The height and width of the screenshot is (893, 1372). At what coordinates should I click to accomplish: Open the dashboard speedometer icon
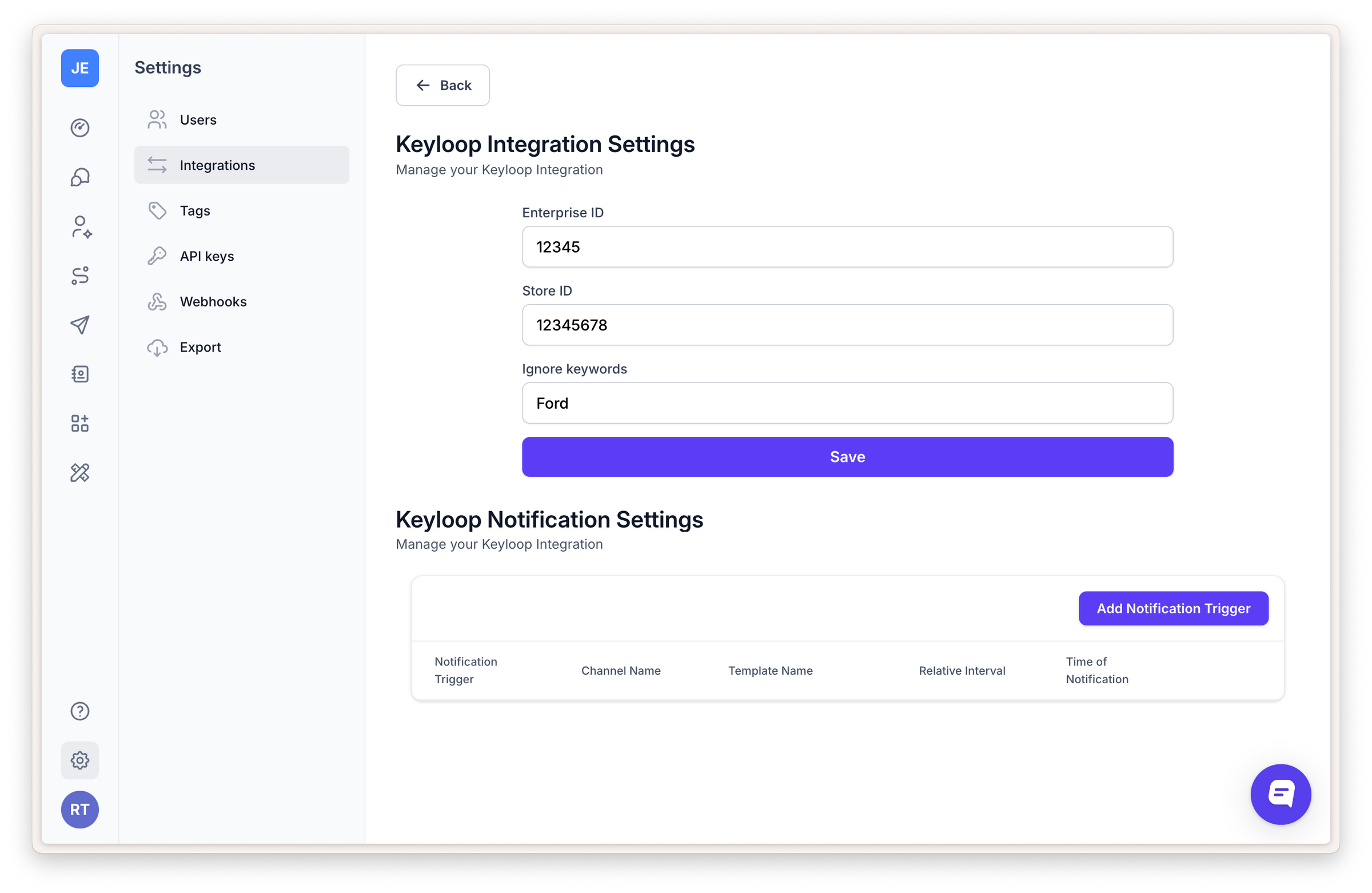click(79, 128)
